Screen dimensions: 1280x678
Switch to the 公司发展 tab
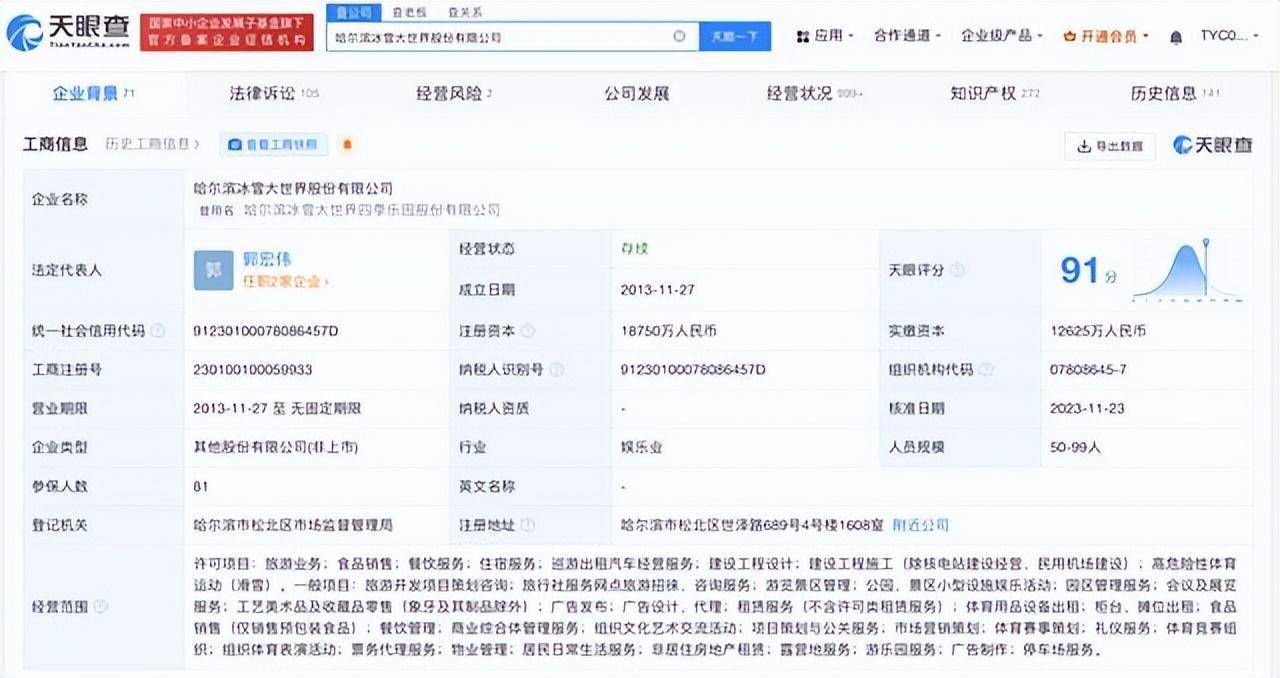[x=636, y=93]
